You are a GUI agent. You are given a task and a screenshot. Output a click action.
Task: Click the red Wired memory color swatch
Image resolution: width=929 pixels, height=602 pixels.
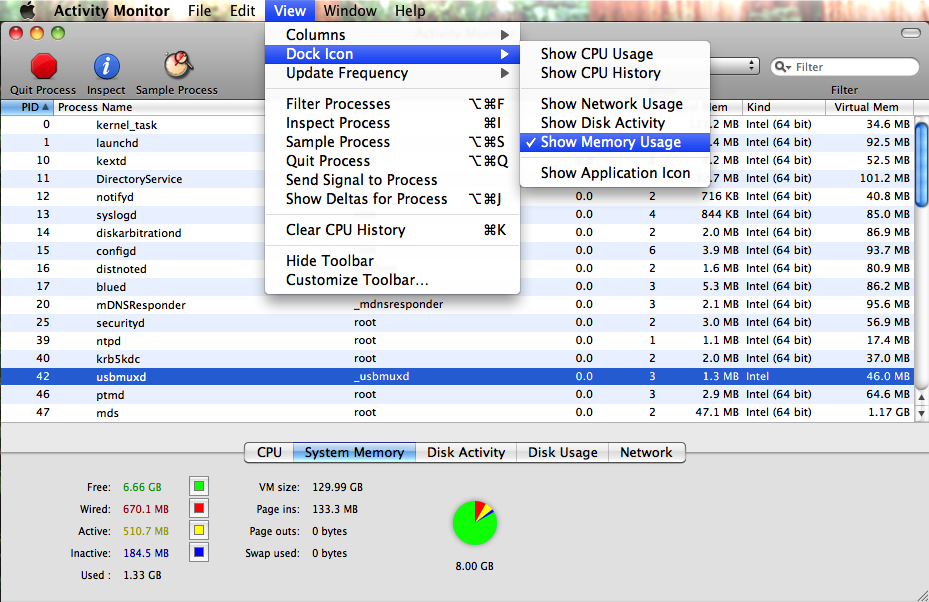tap(199, 508)
